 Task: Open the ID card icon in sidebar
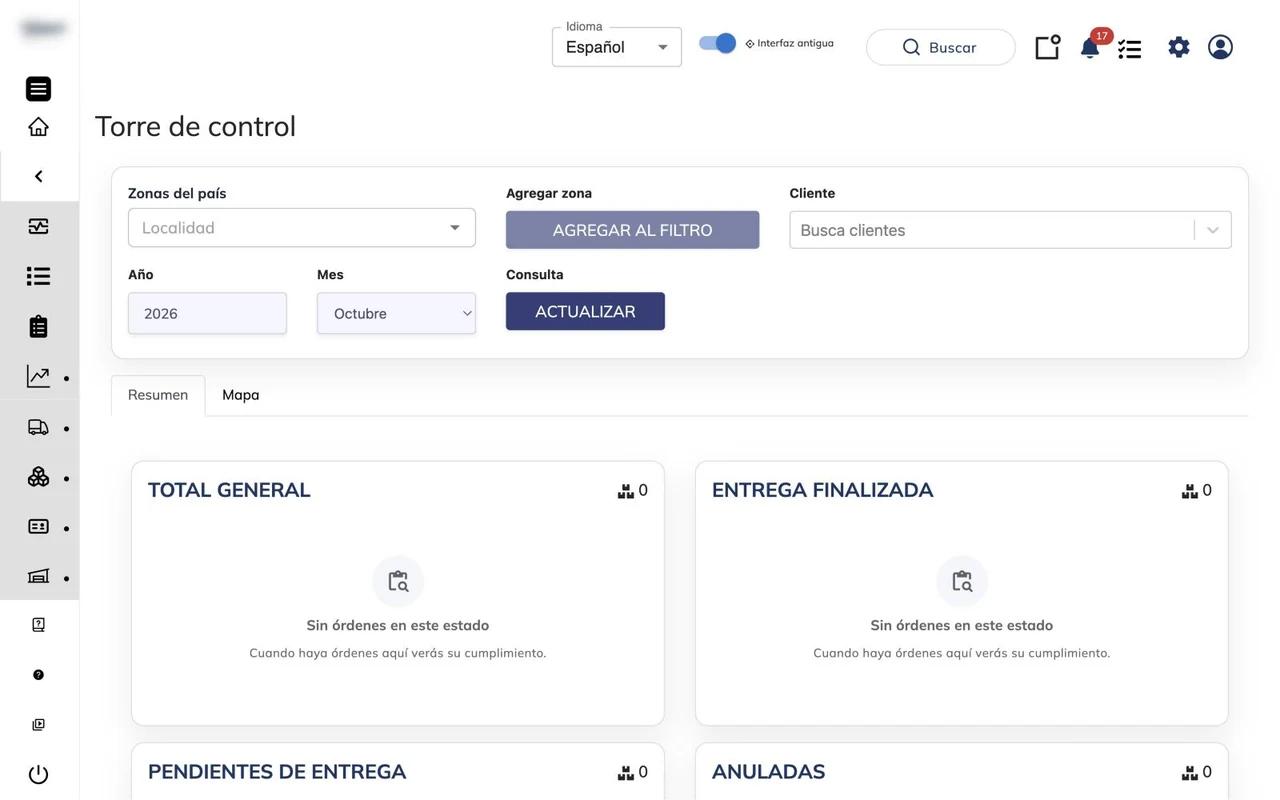coord(38,526)
